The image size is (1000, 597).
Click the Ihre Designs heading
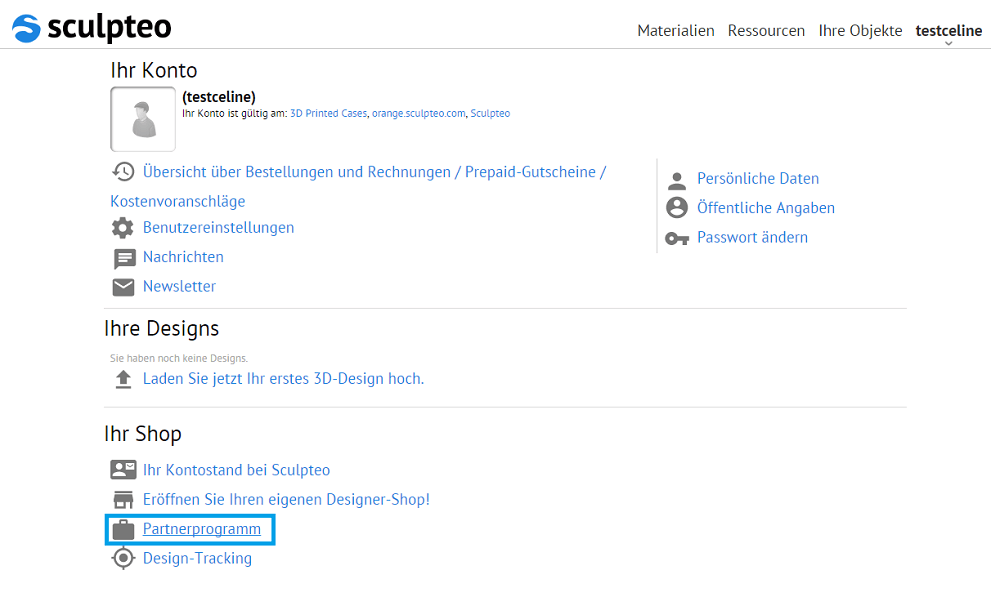161,328
